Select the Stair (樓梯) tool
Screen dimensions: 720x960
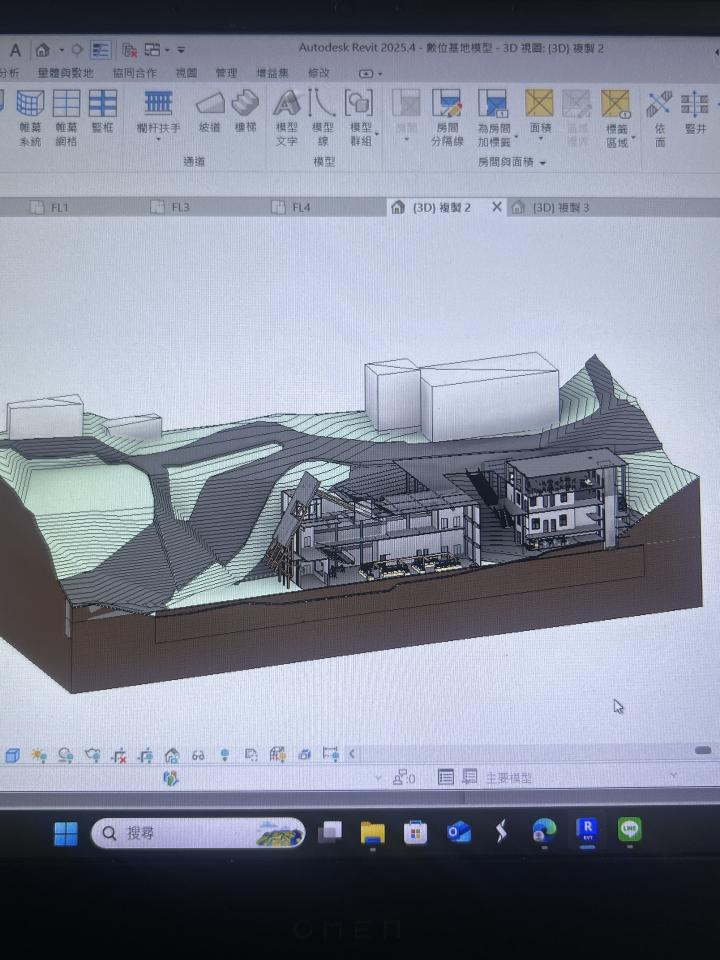[x=245, y=111]
